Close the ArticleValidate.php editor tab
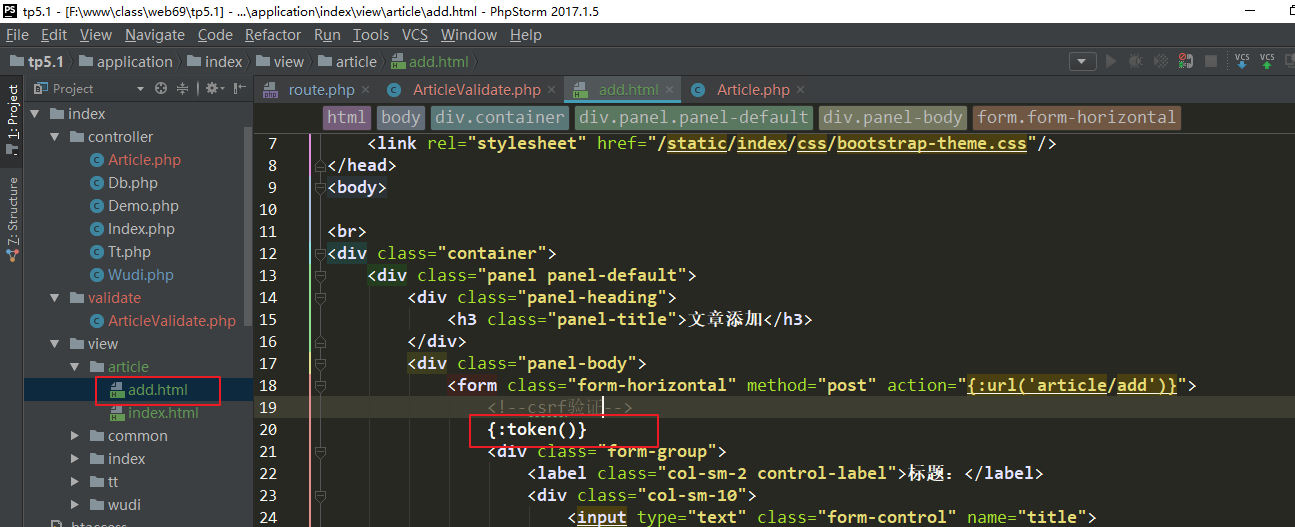This screenshot has width=1295, height=527. 551,90
